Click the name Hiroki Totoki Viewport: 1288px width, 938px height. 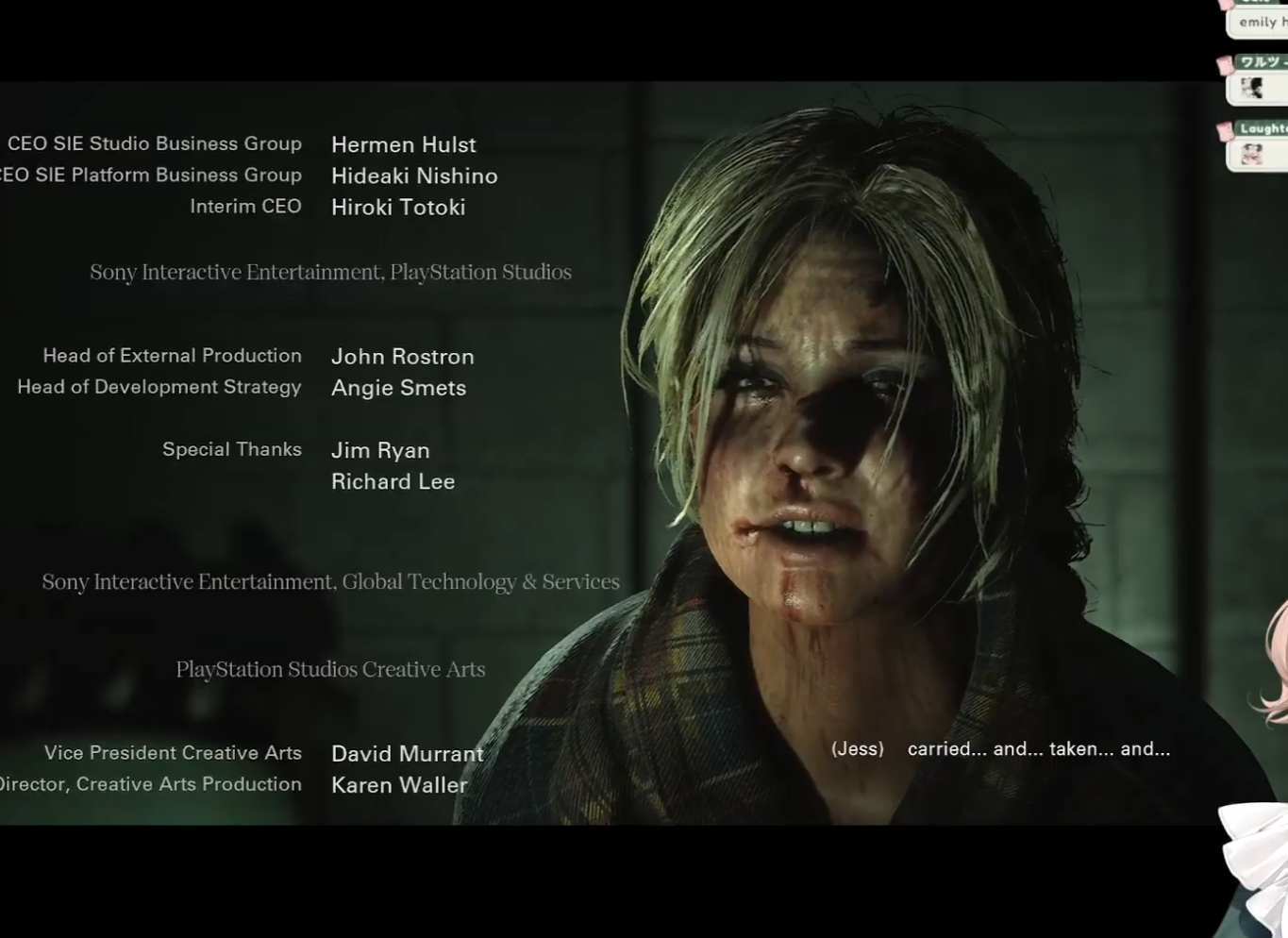[x=398, y=207]
